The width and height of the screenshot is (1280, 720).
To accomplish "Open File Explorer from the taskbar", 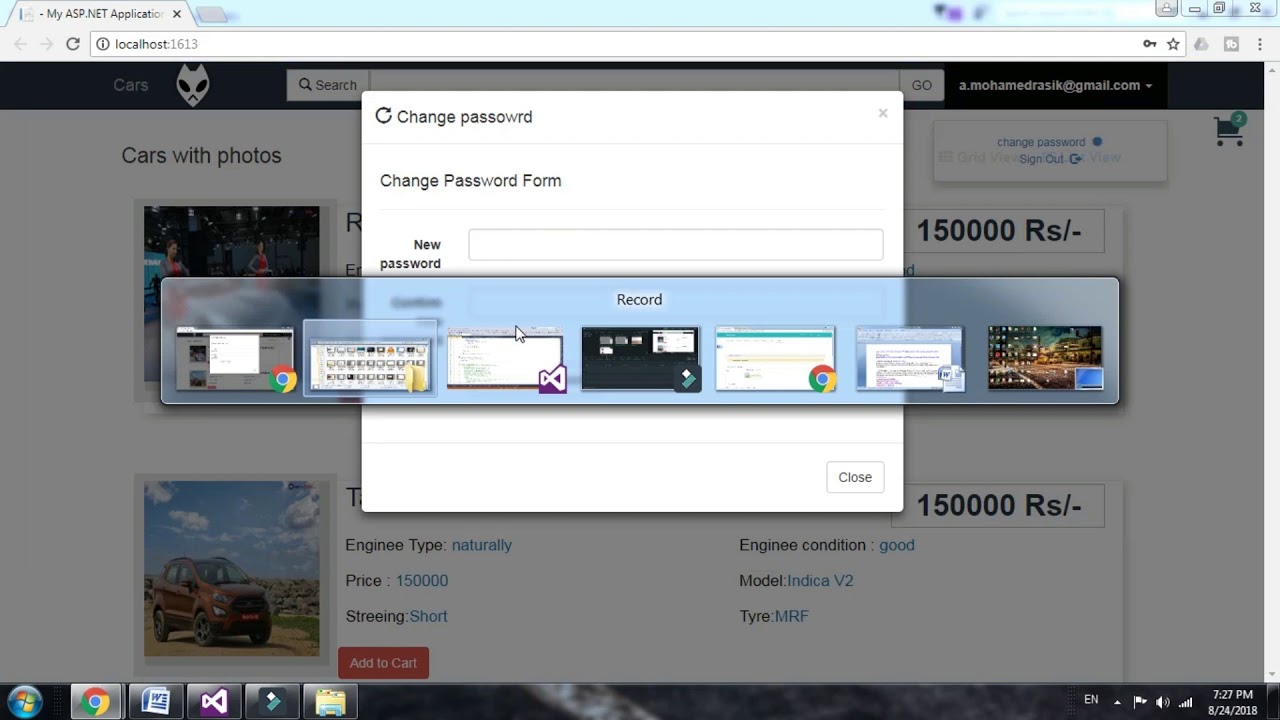I will point(330,702).
